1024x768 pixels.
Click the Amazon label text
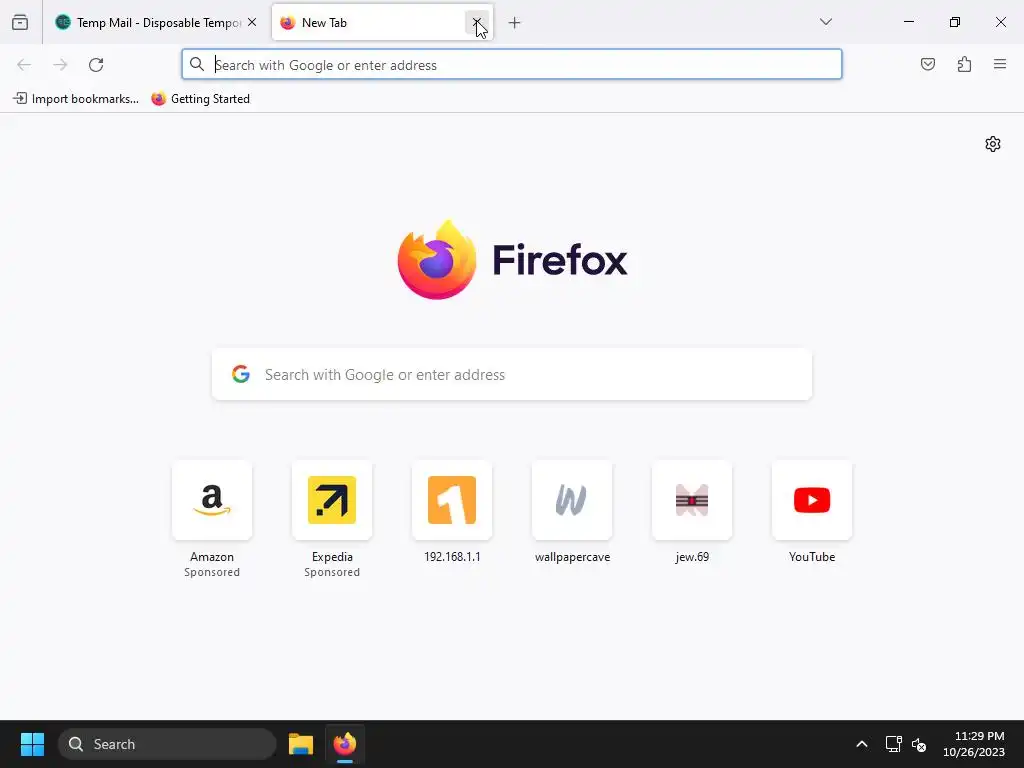(212, 557)
